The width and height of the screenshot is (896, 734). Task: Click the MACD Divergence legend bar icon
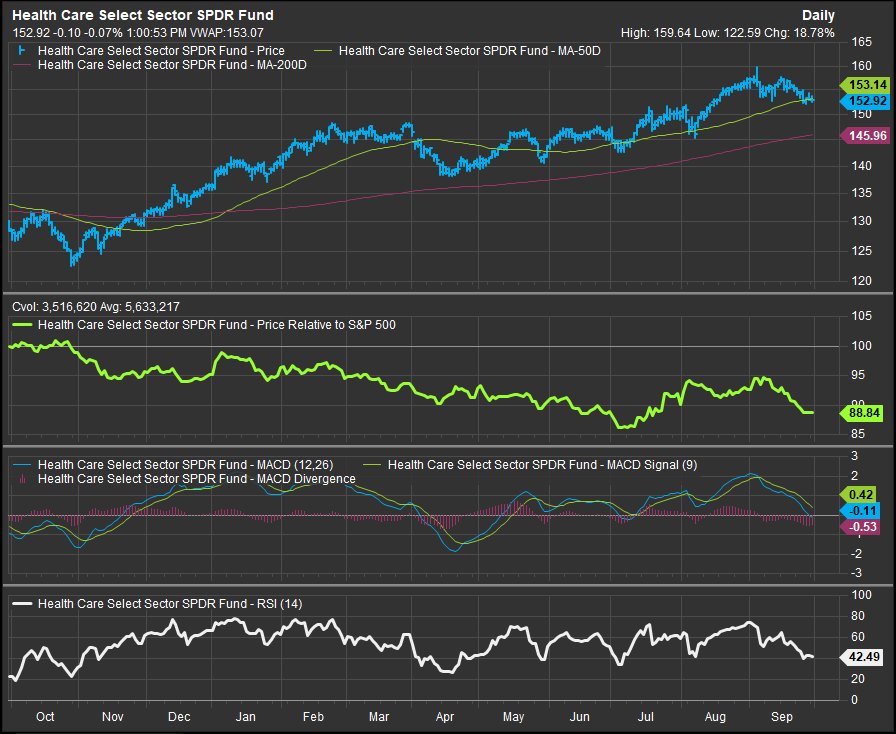point(23,479)
